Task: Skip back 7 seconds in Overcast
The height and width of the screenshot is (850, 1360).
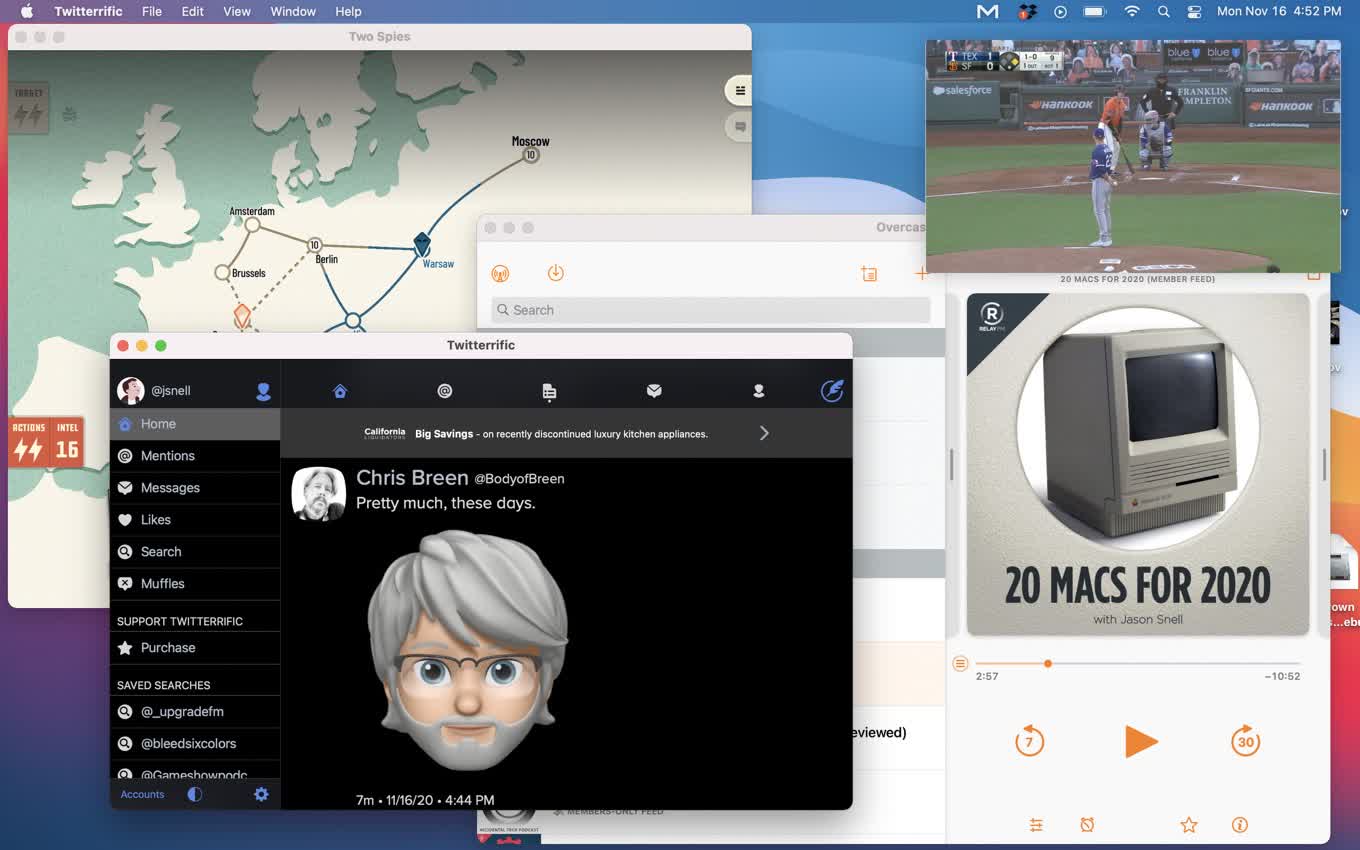Action: (1029, 741)
